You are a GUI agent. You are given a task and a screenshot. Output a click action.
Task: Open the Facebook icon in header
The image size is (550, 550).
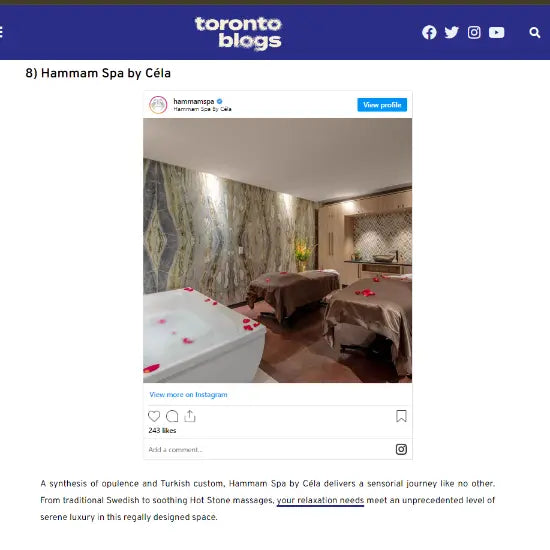(429, 32)
